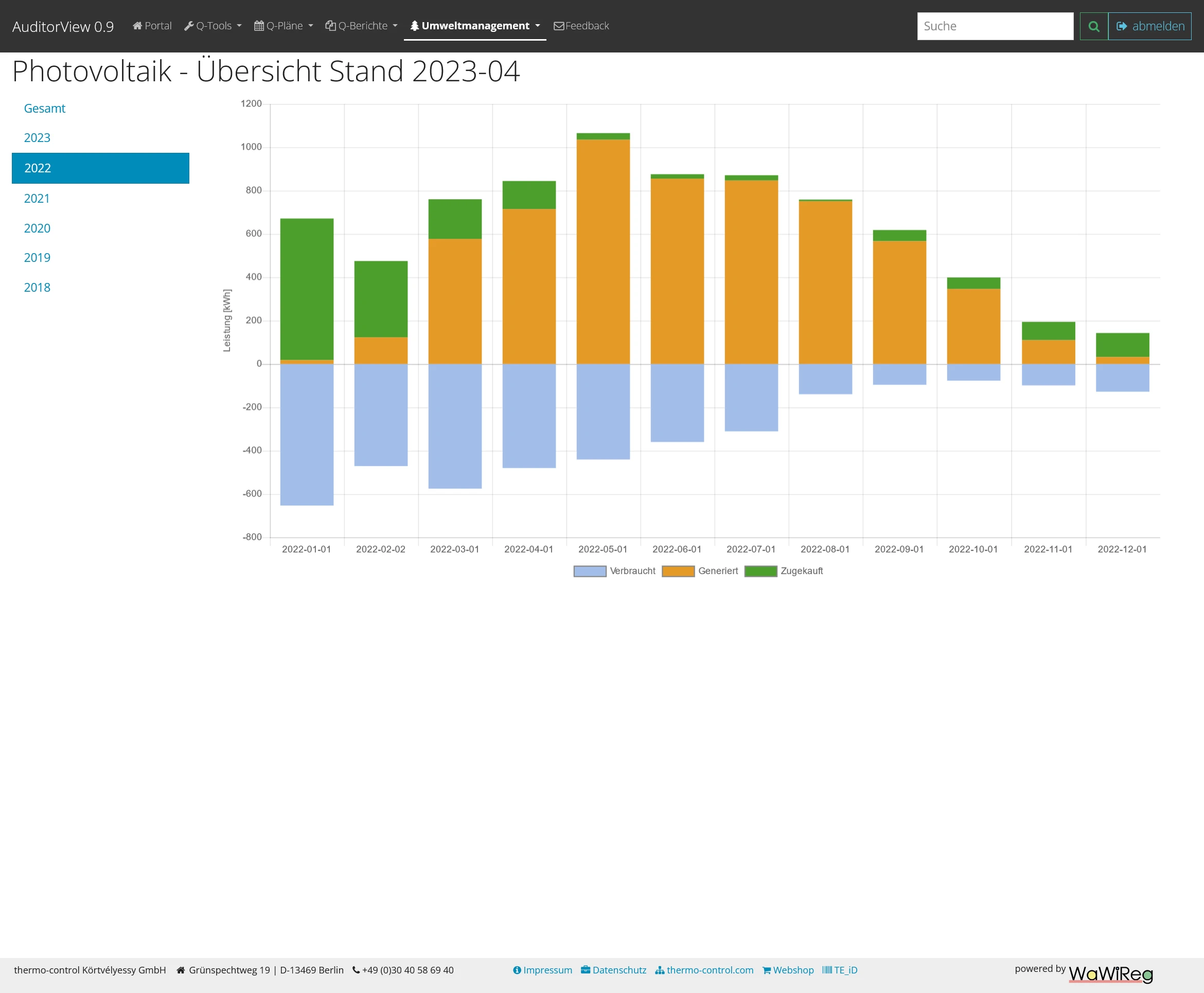Click the Leistung [kWh] axis title
The height and width of the screenshot is (993, 1204).
tap(227, 321)
